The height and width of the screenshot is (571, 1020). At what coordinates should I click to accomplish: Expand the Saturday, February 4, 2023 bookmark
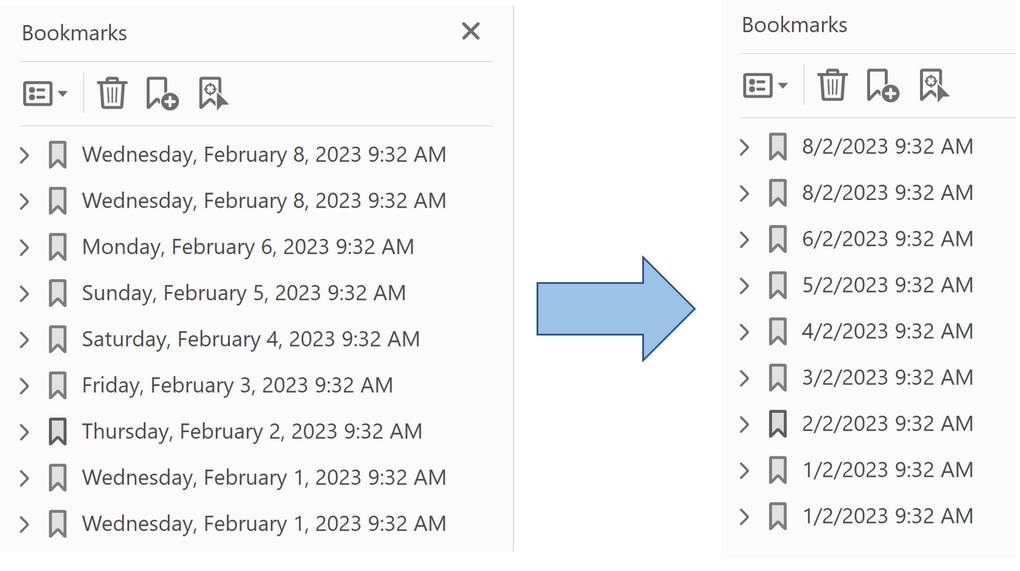tap(24, 340)
